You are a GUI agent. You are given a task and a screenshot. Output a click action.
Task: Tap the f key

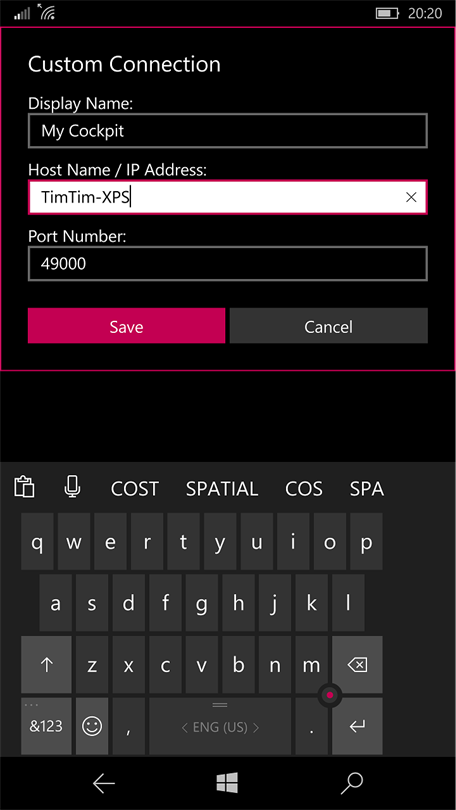[x=165, y=603]
